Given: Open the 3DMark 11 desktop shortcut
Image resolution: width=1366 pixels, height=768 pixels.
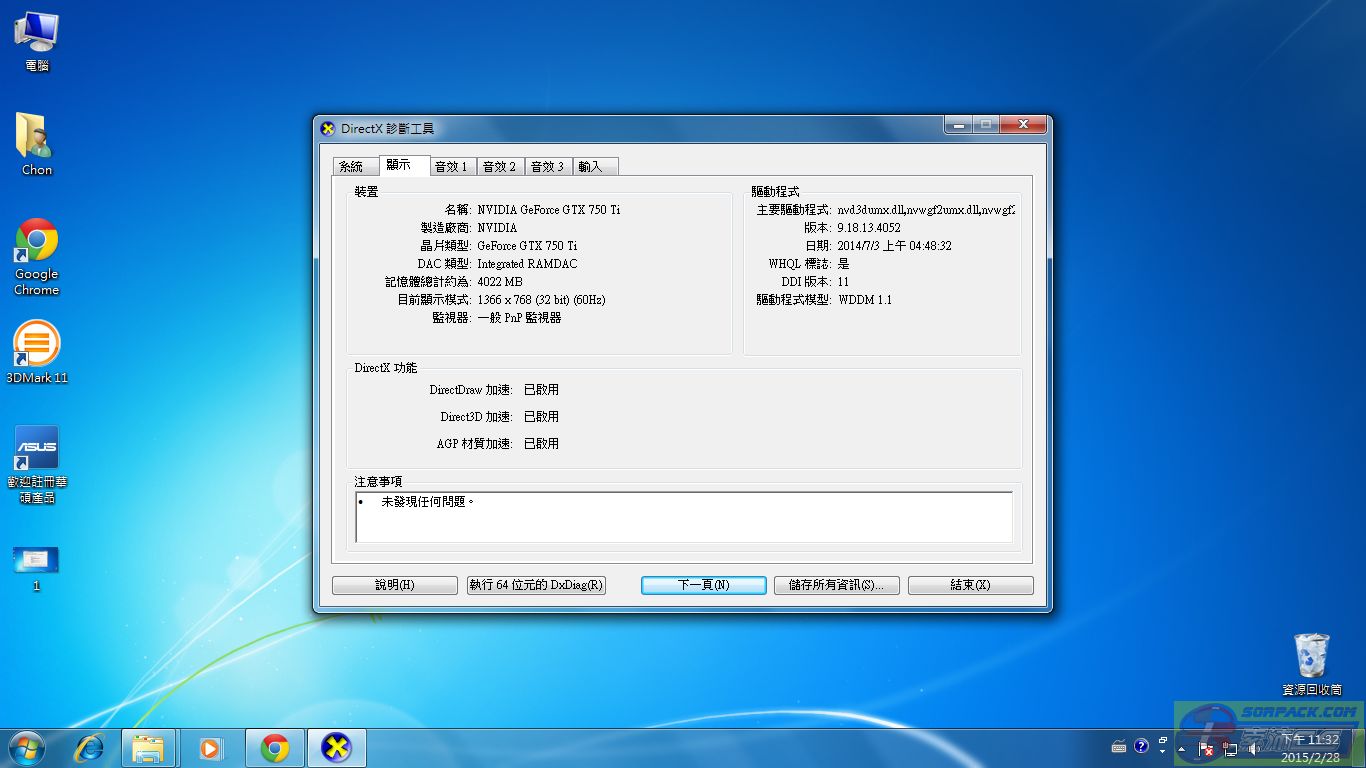Looking at the screenshot, I should 36,346.
